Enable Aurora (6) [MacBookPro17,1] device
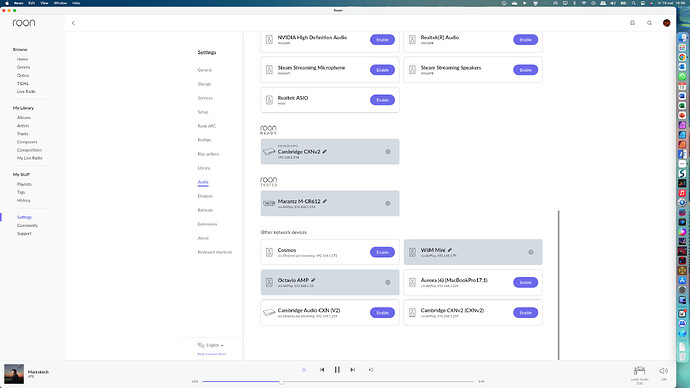Viewport: 690px width, 388px height. 525,282
